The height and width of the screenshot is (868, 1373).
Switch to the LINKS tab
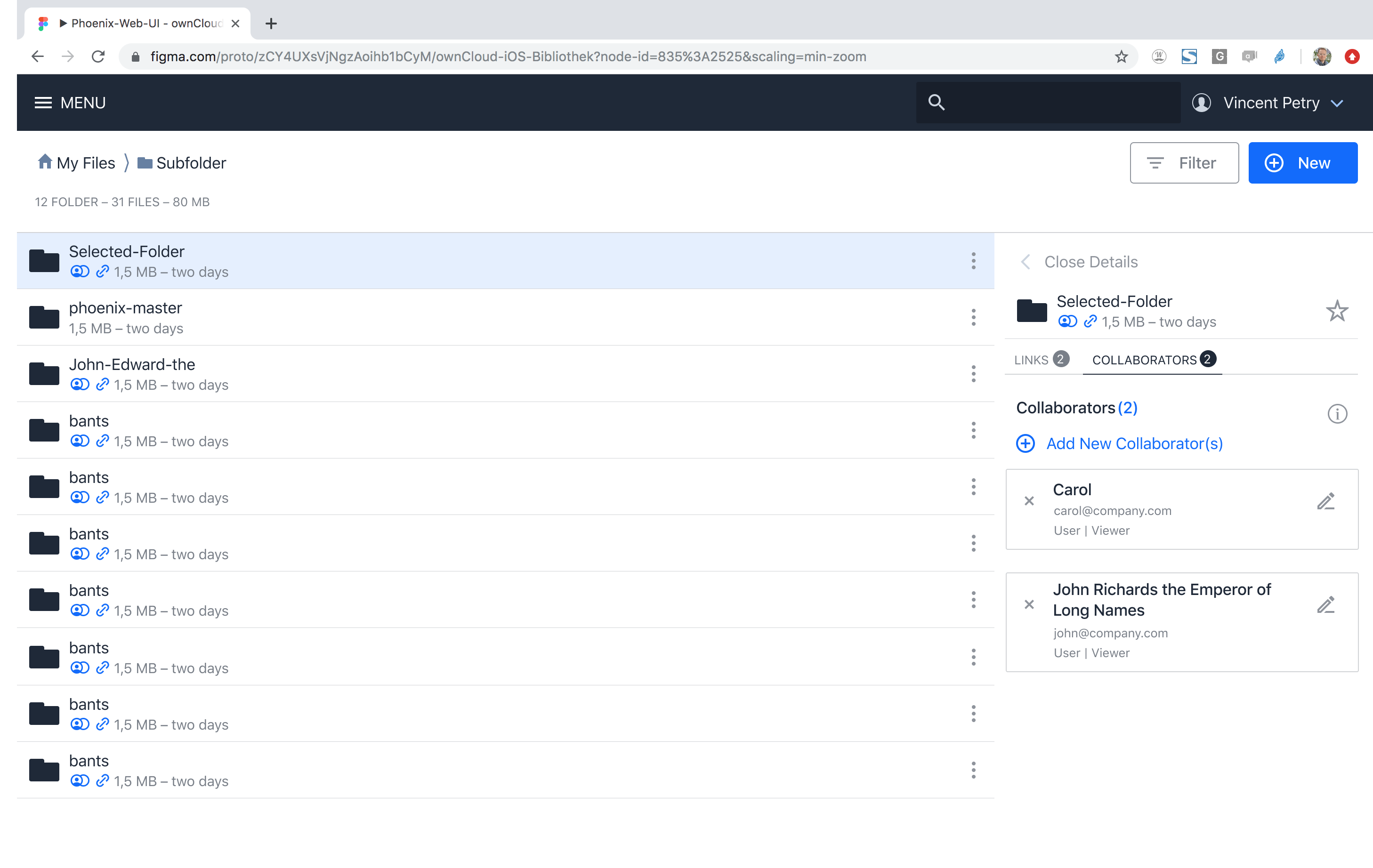click(x=1041, y=360)
